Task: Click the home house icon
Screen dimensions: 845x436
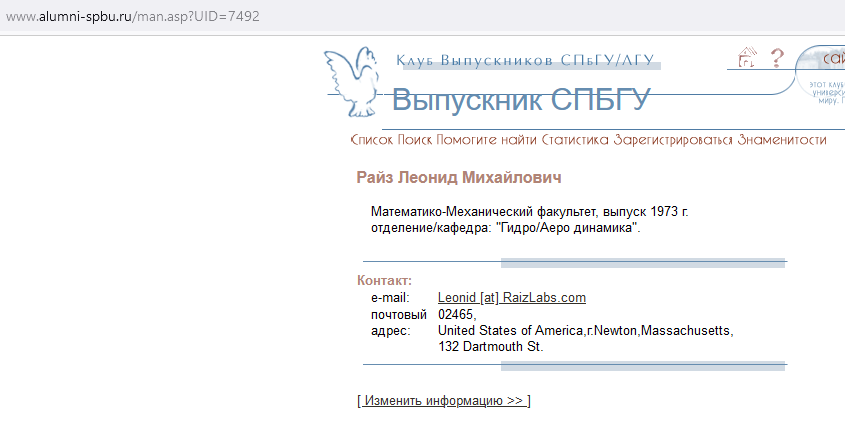Action: point(747,57)
